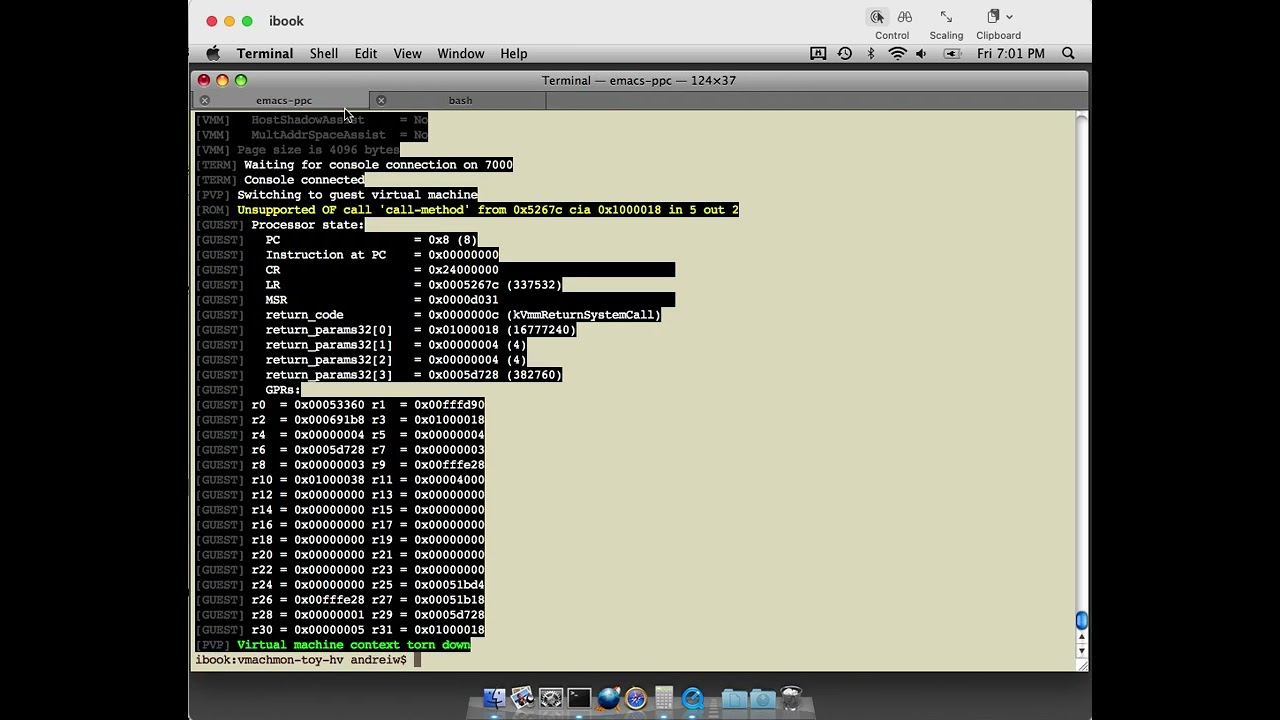Open the Shell menu
Viewport: 1280px width, 720px height.
(x=323, y=54)
